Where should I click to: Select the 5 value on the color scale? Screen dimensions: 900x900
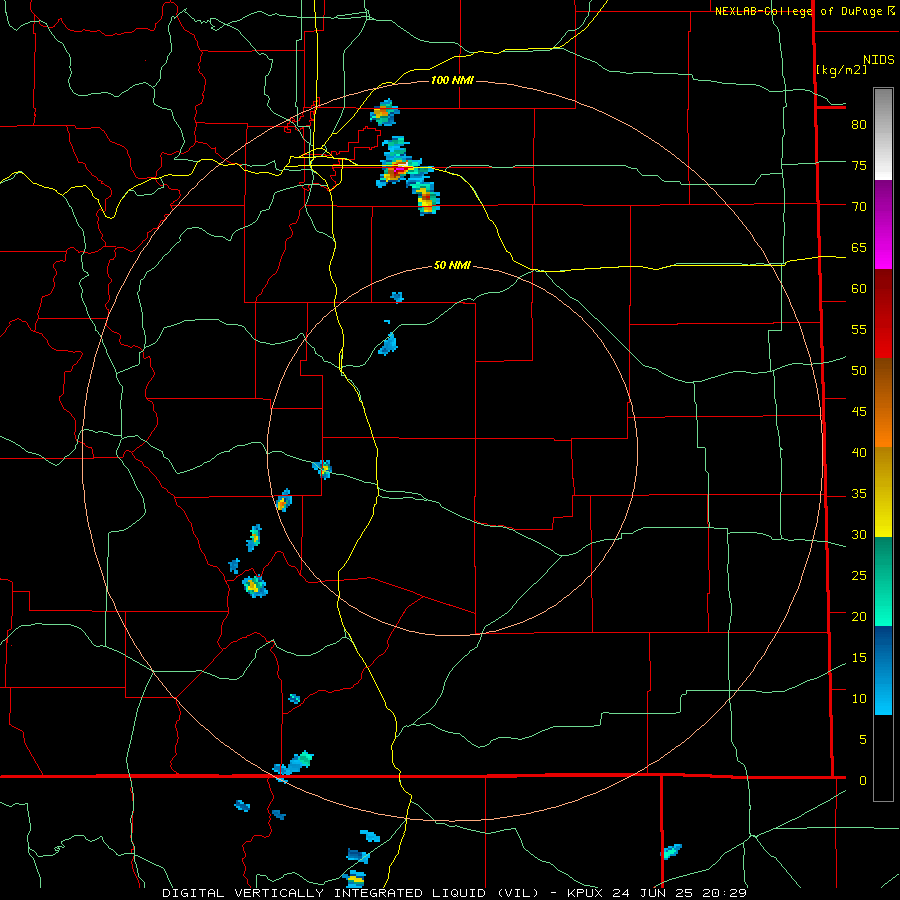click(863, 739)
